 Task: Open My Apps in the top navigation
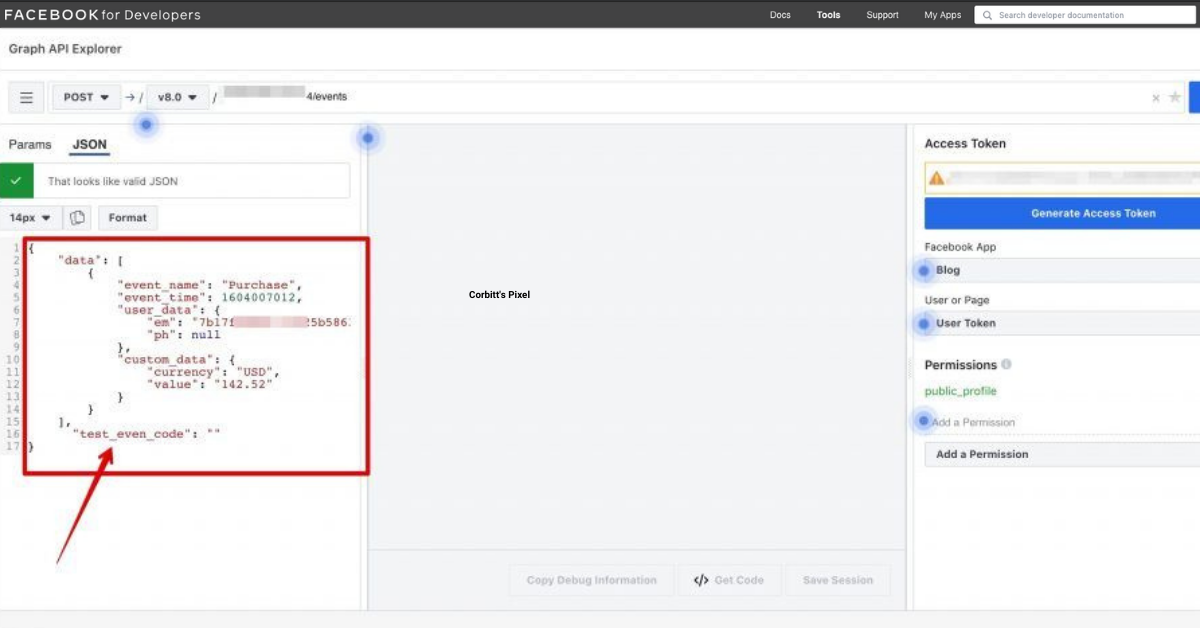pos(942,15)
